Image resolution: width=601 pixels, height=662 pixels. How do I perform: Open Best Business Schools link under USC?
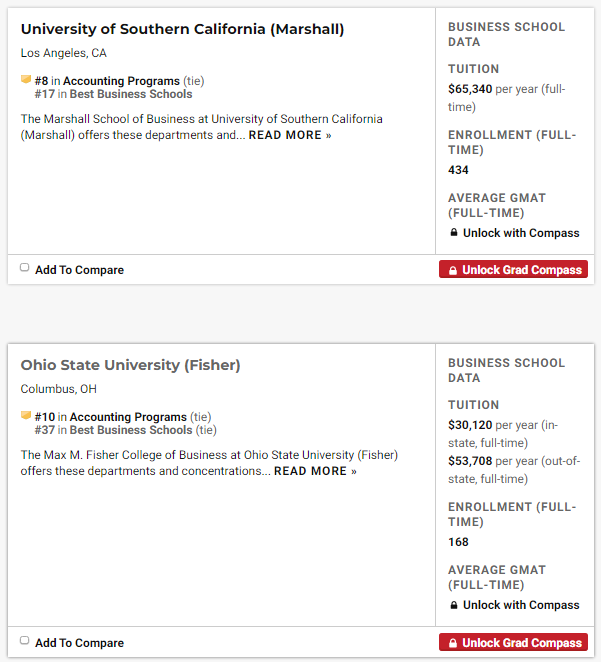click(130, 94)
